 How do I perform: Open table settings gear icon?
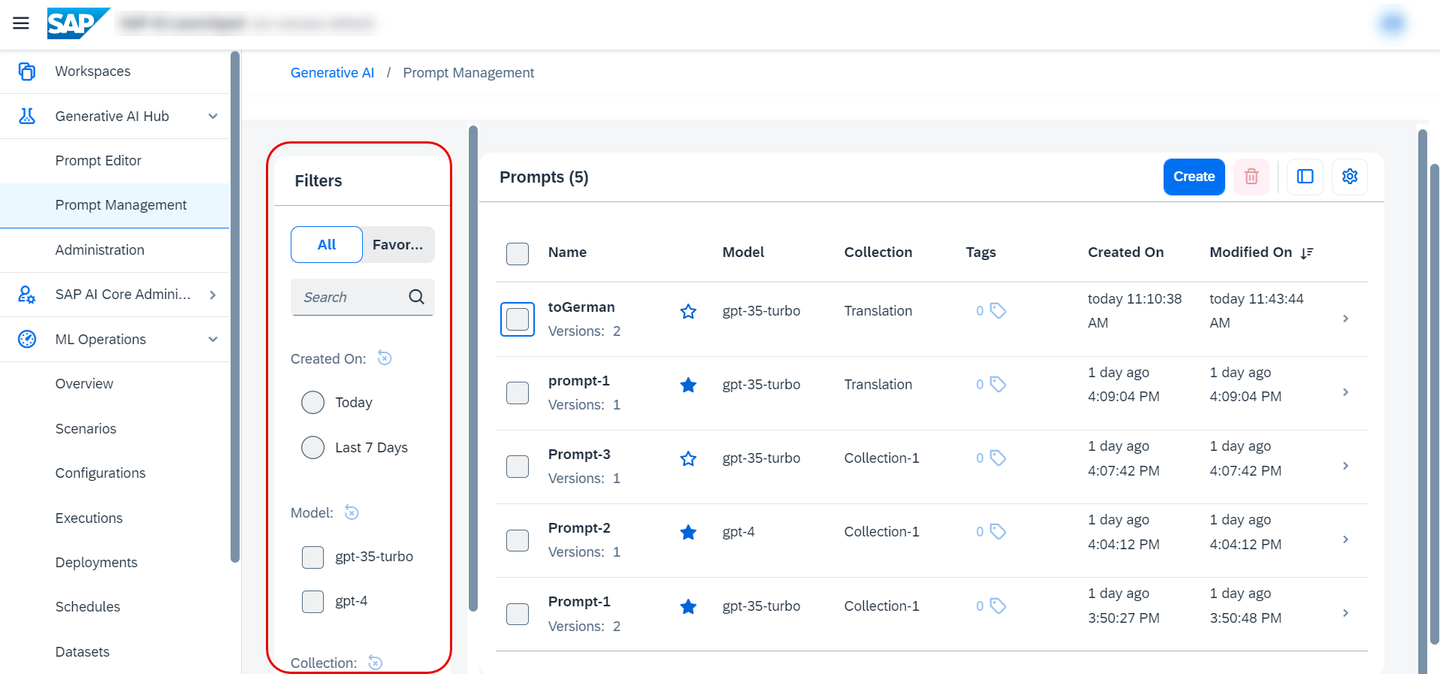(1350, 177)
